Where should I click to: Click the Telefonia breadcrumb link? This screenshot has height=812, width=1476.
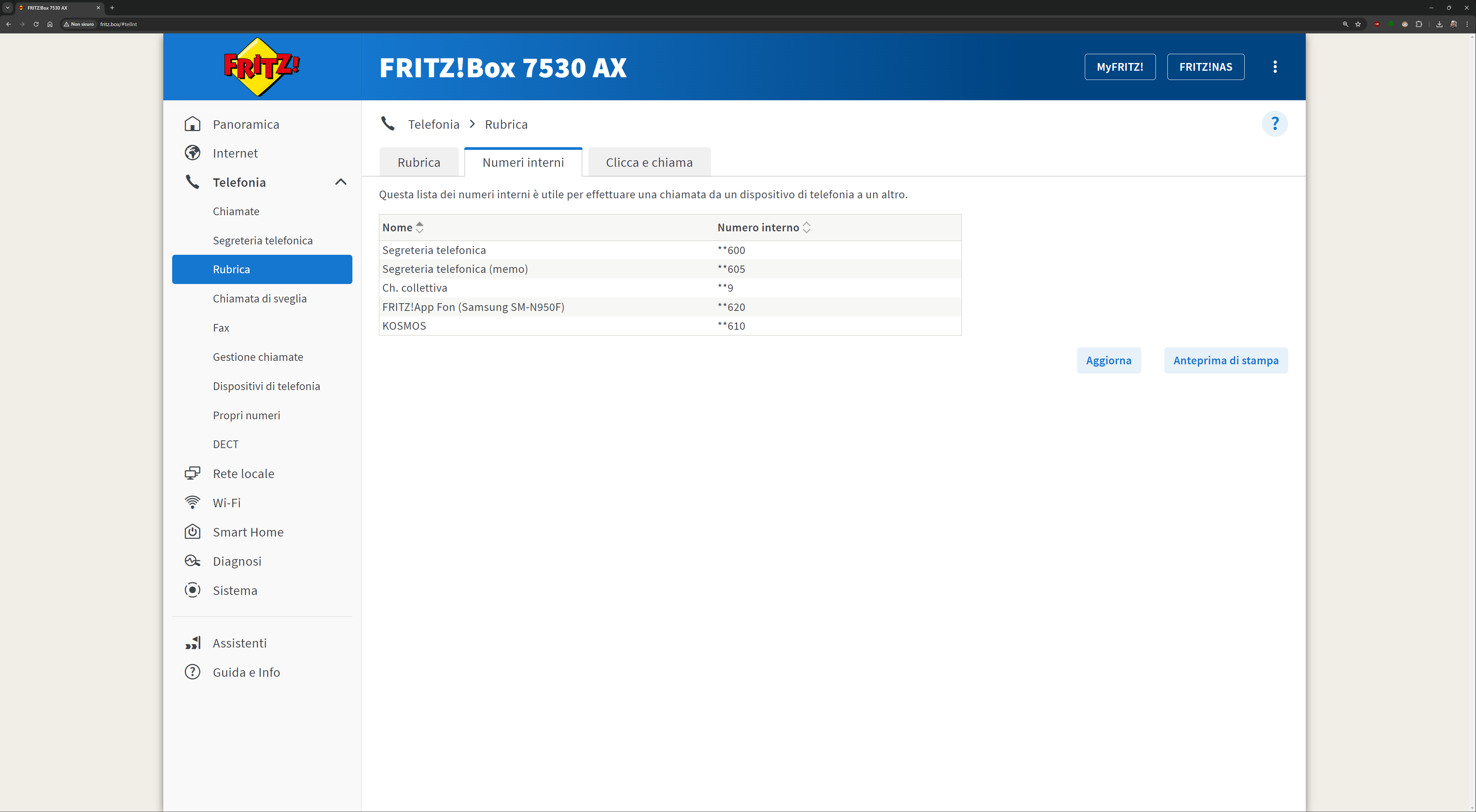click(x=434, y=125)
